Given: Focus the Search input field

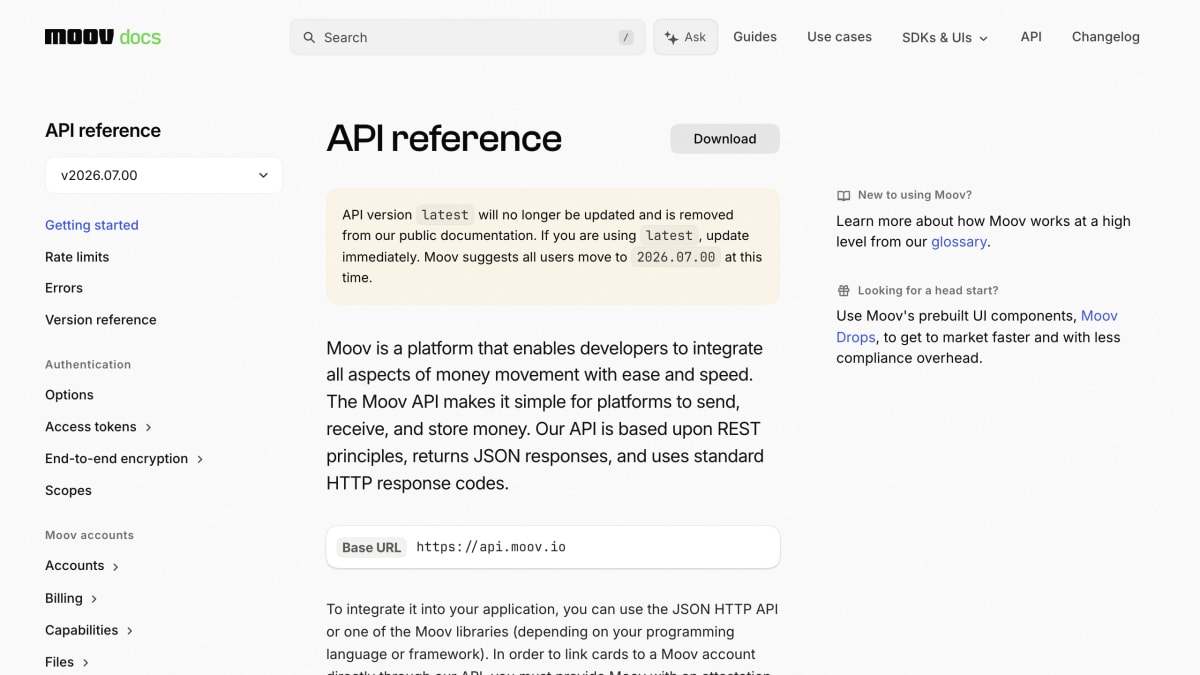Looking at the screenshot, I should (x=468, y=37).
